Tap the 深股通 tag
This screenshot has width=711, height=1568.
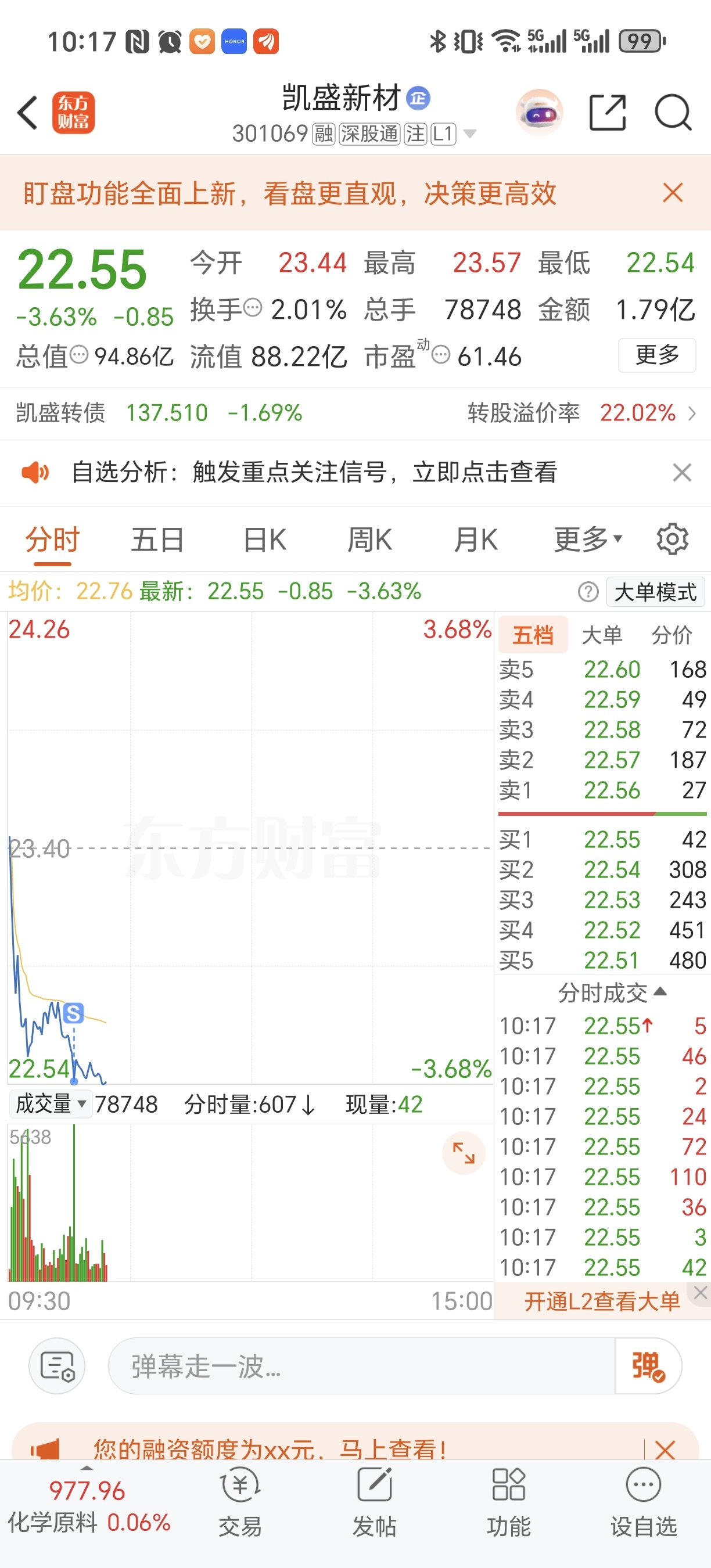(x=369, y=134)
